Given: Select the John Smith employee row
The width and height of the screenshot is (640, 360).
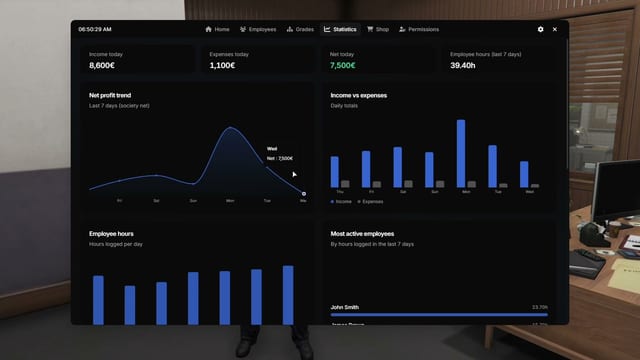Looking at the screenshot, I should click(x=439, y=311).
